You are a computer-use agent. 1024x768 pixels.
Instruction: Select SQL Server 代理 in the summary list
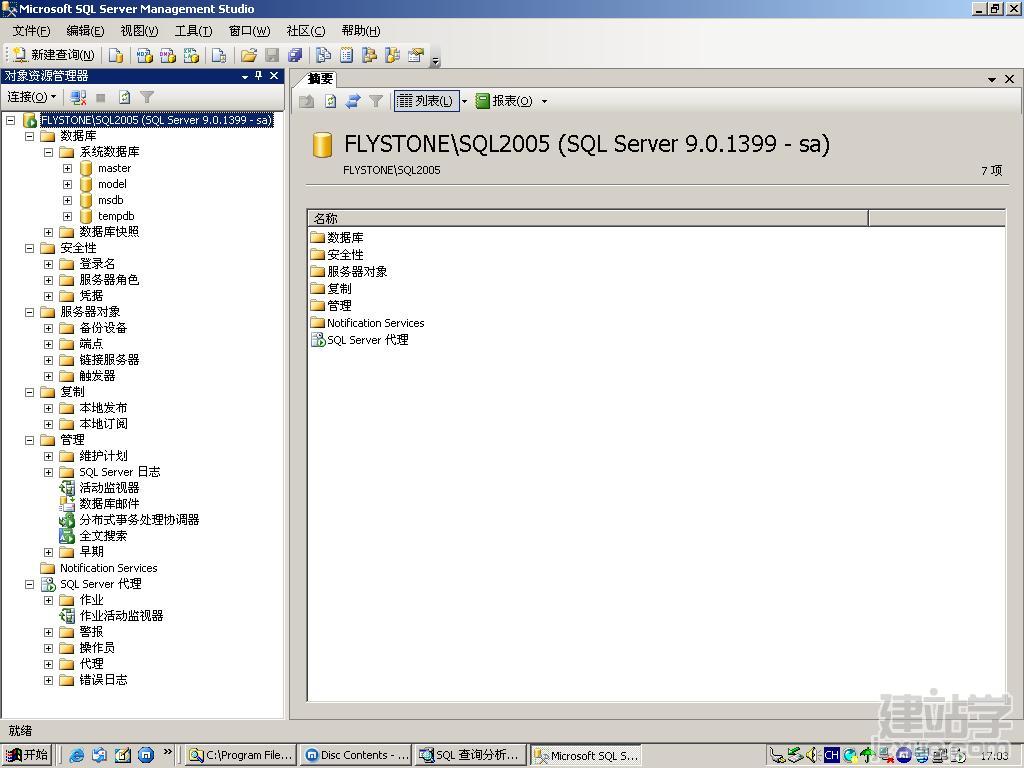click(x=368, y=340)
